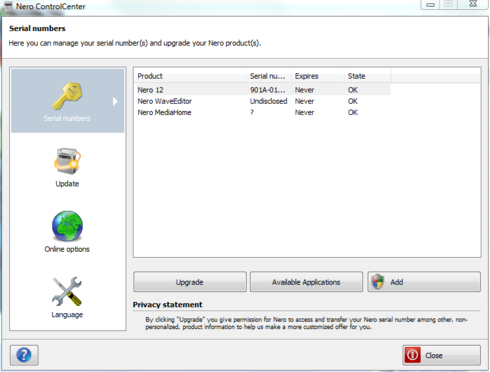This screenshot has width=490, height=372.
Task: Click the blue help question mark button
Action: tap(24, 355)
